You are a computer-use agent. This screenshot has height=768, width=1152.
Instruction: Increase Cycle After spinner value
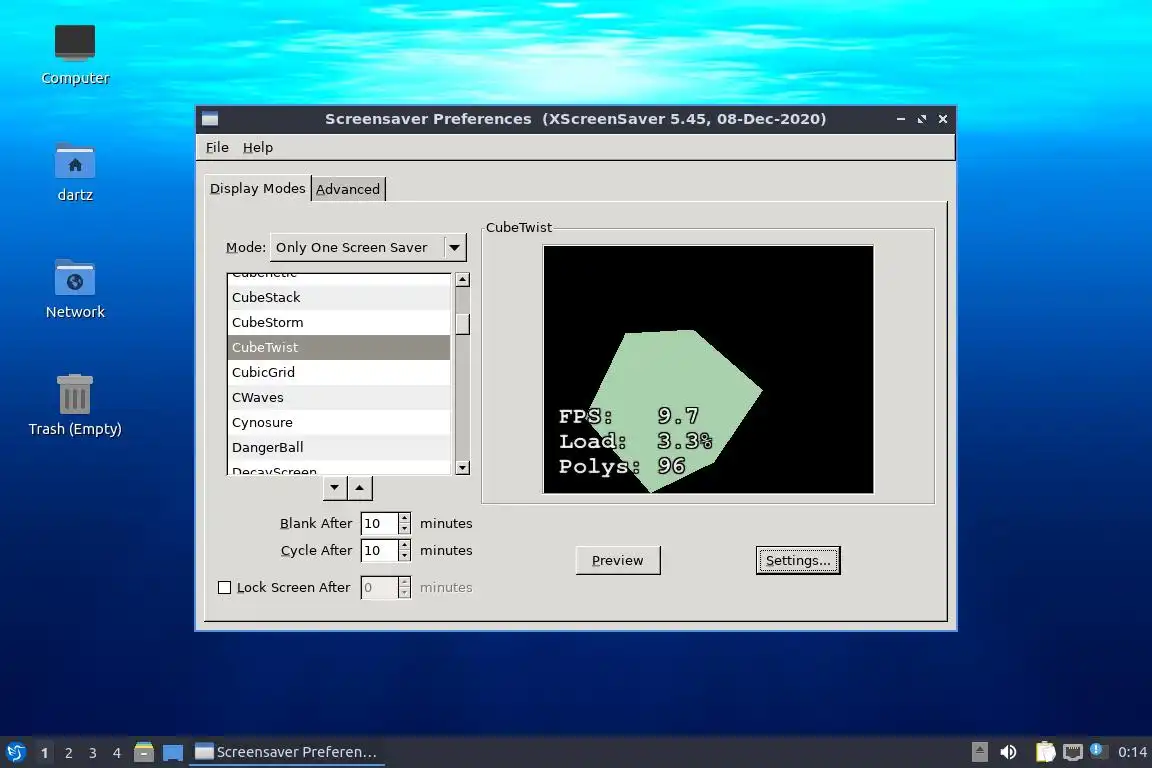tap(404, 545)
